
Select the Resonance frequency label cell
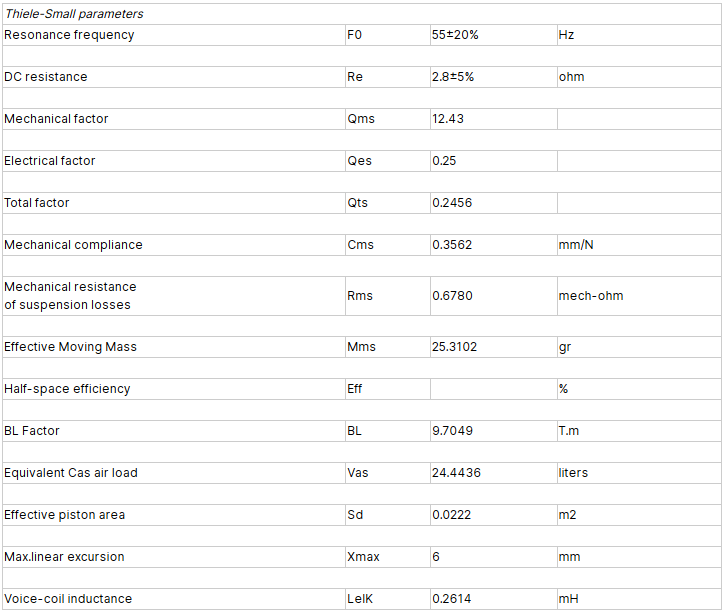(x=69, y=35)
